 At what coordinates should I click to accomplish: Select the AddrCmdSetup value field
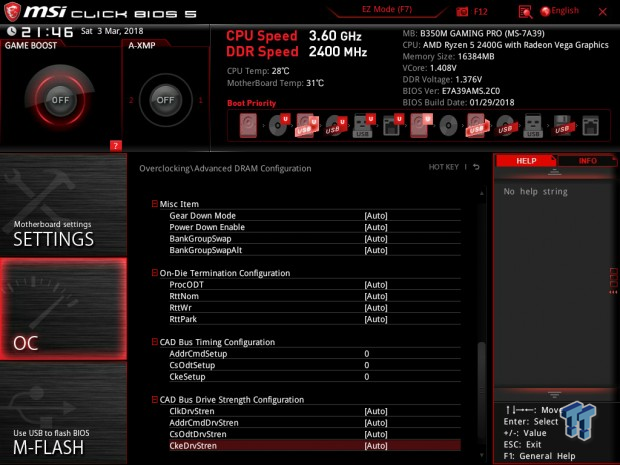tap(367, 353)
